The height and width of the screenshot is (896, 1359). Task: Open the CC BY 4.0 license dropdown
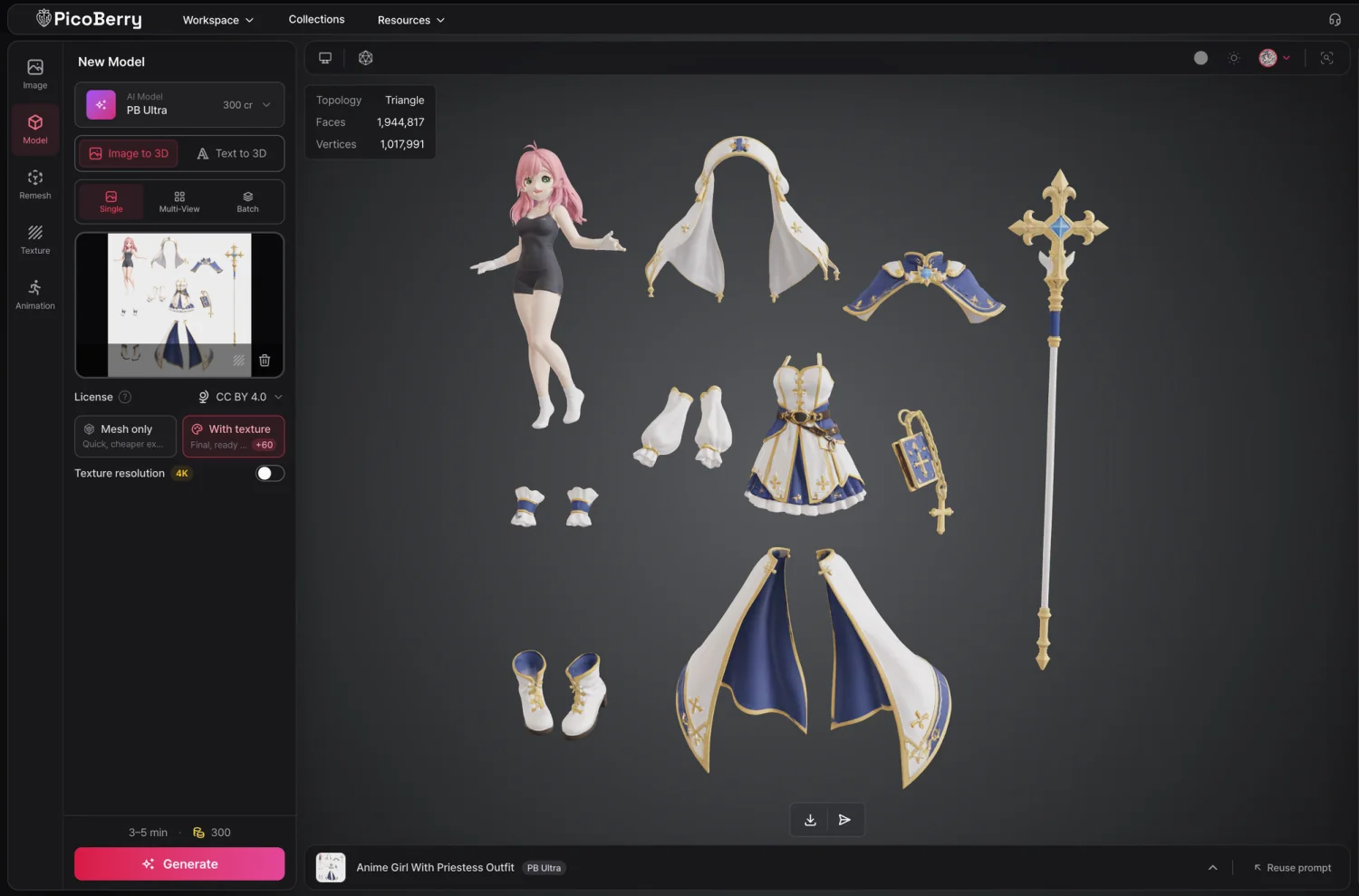point(240,397)
